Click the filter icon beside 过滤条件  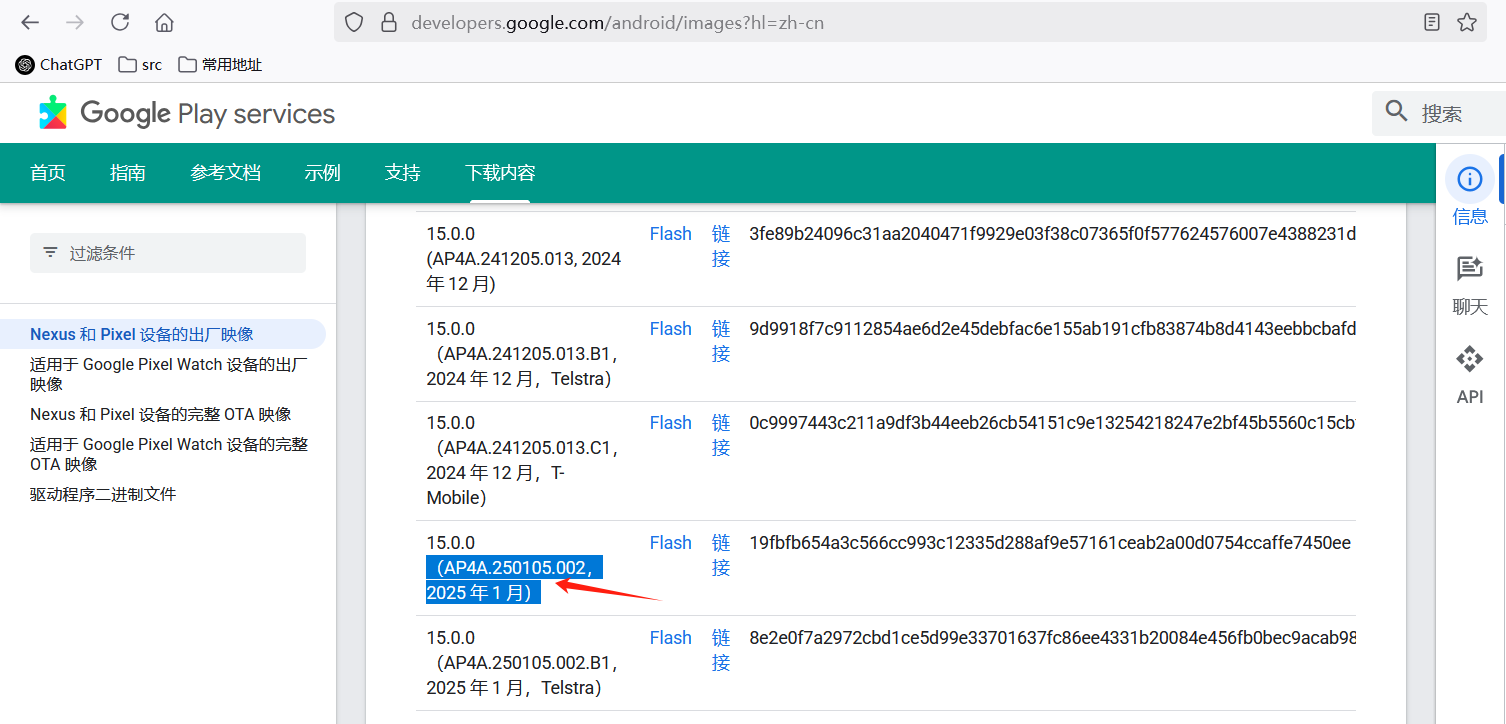(50, 252)
